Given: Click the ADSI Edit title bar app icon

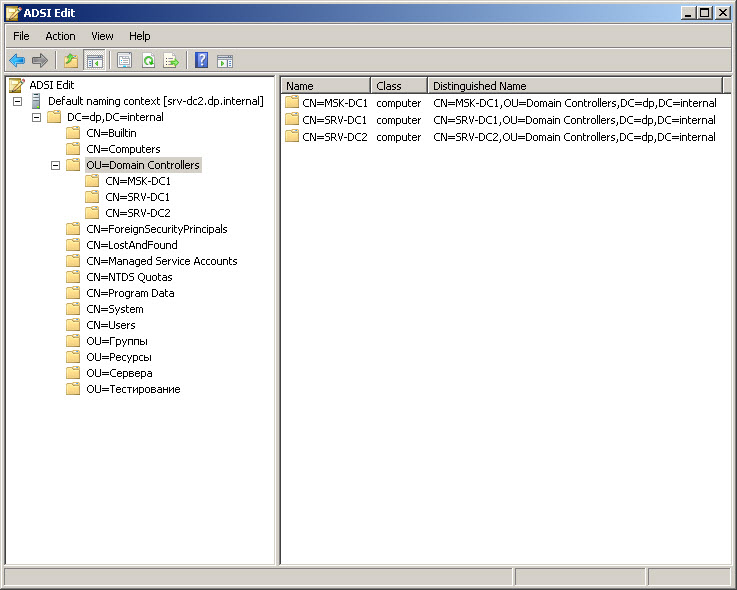Looking at the screenshot, I should (x=14, y=13).
